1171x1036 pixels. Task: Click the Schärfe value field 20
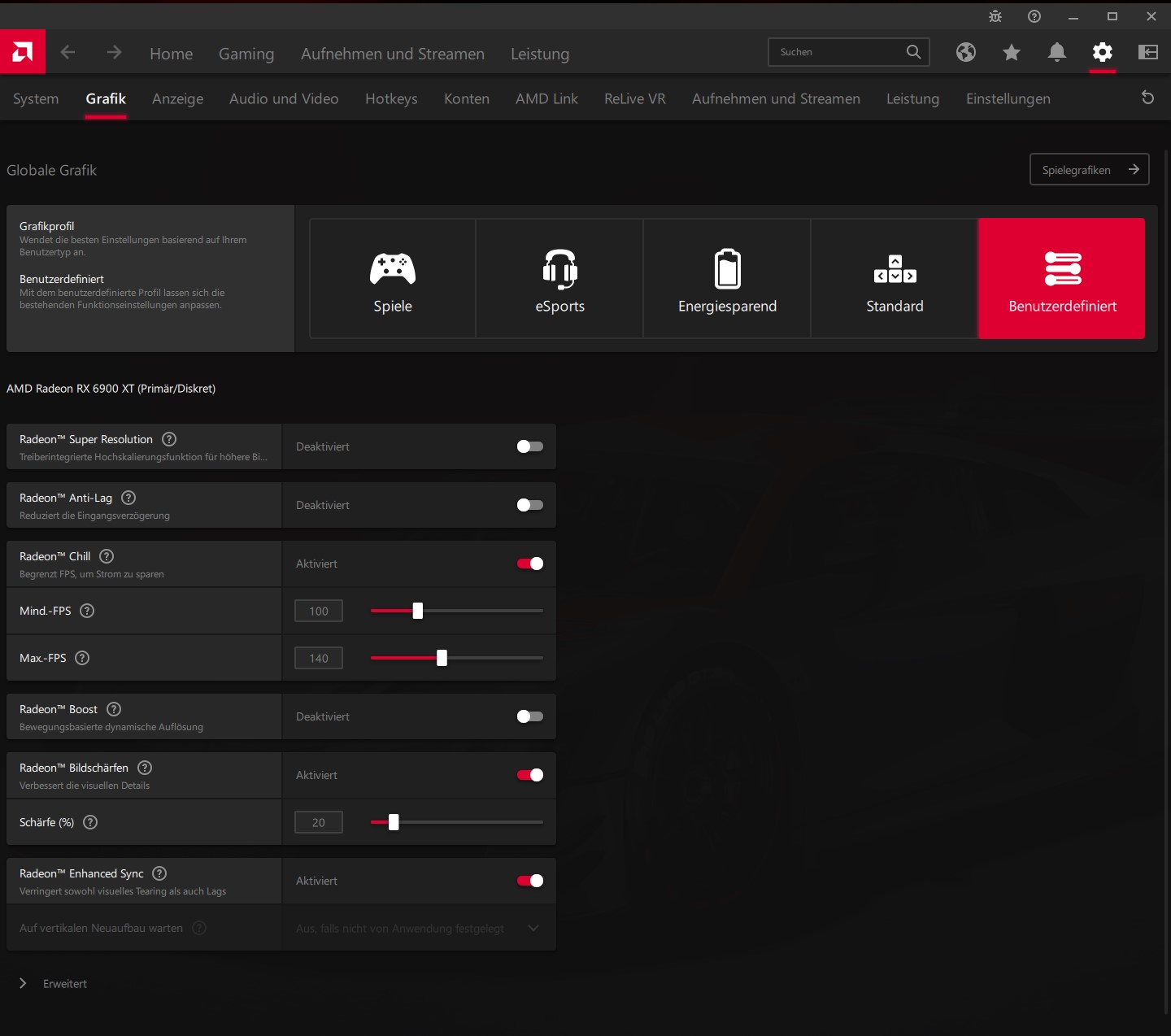(x=319, y=822)
